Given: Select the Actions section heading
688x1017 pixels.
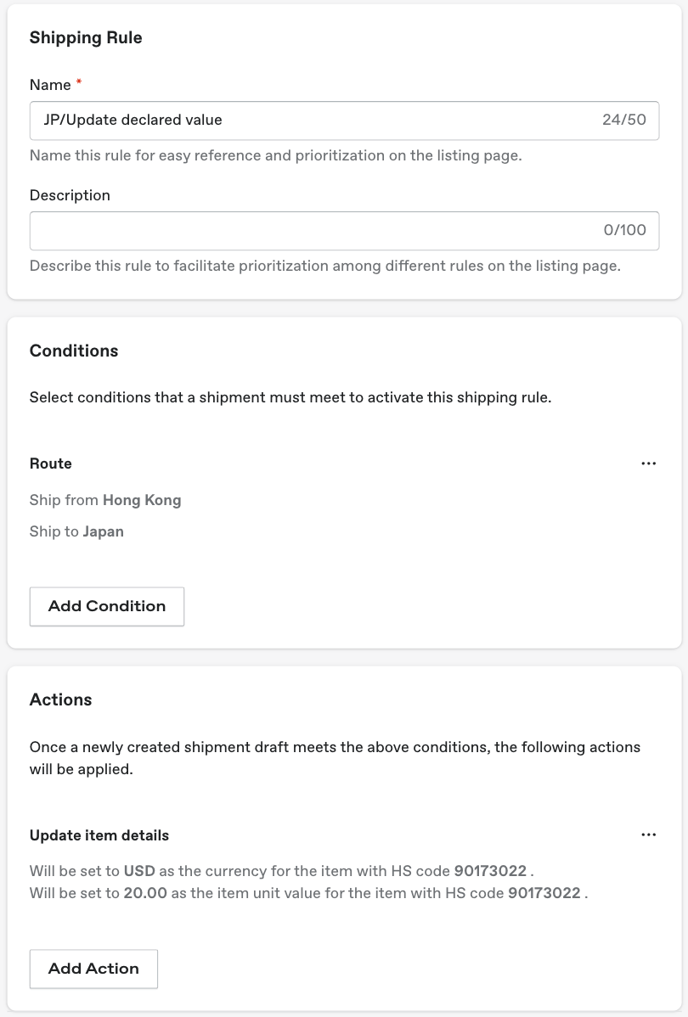Looking at the screenshot, I should click(61, 700).
